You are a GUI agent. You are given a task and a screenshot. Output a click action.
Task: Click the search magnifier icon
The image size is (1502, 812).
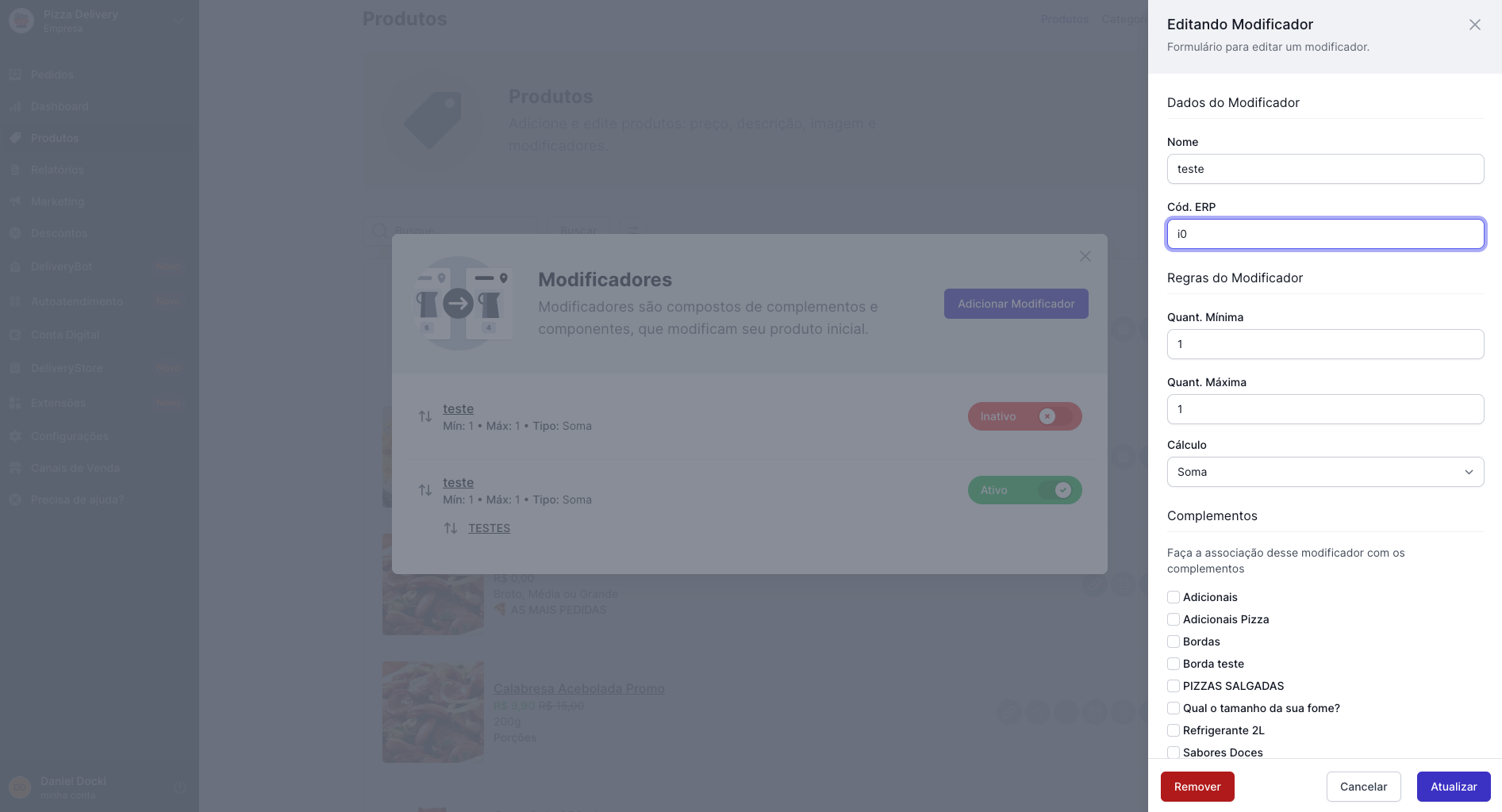point(379,231)
